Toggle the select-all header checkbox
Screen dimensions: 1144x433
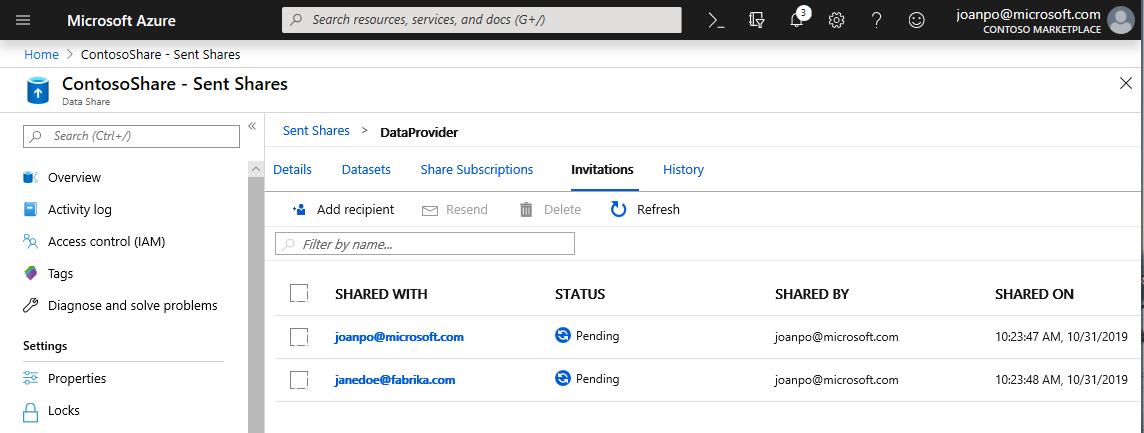click(x=299, y=294)
